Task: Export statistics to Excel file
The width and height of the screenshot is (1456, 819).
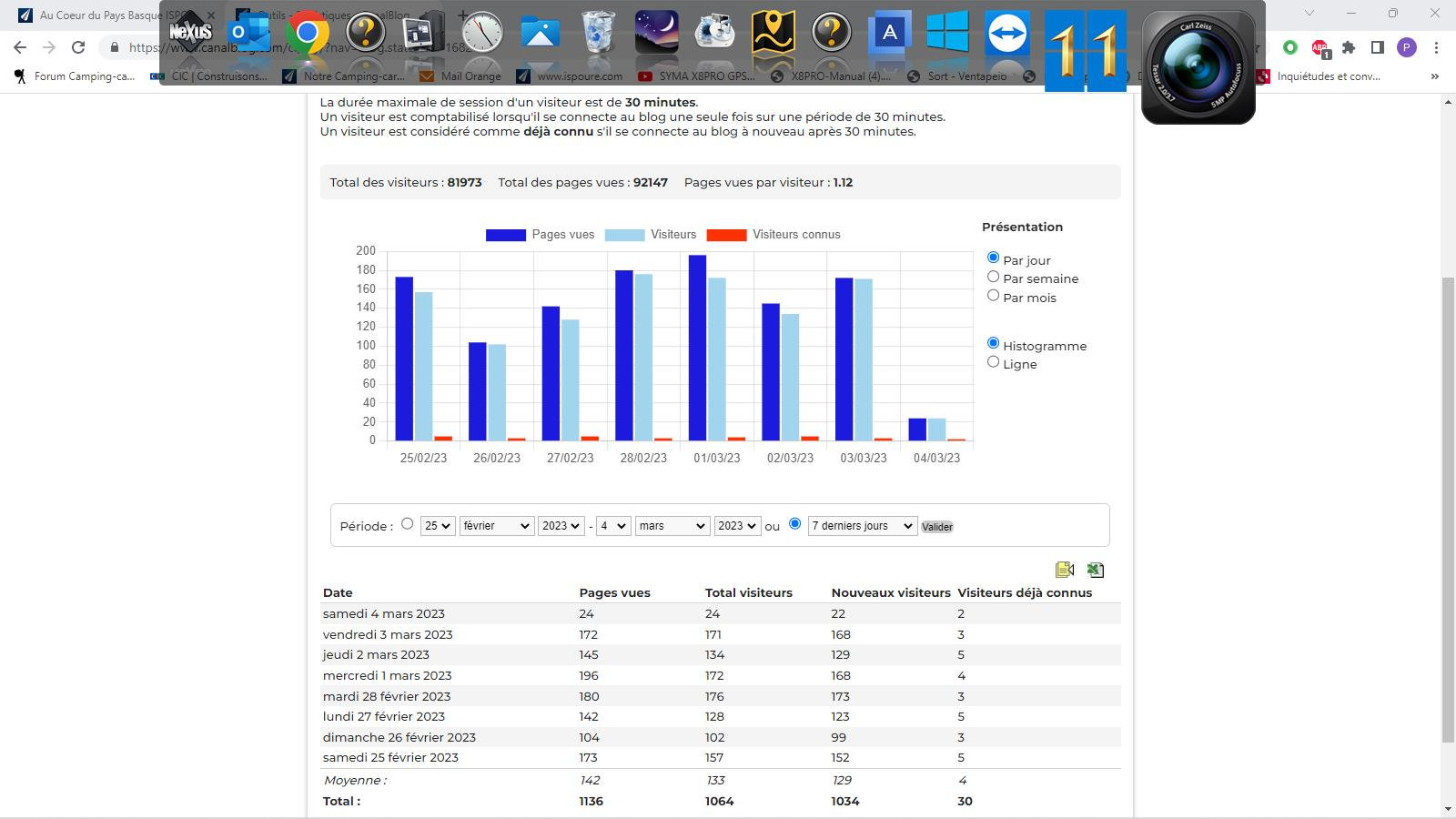Action: pos(1096,570)
